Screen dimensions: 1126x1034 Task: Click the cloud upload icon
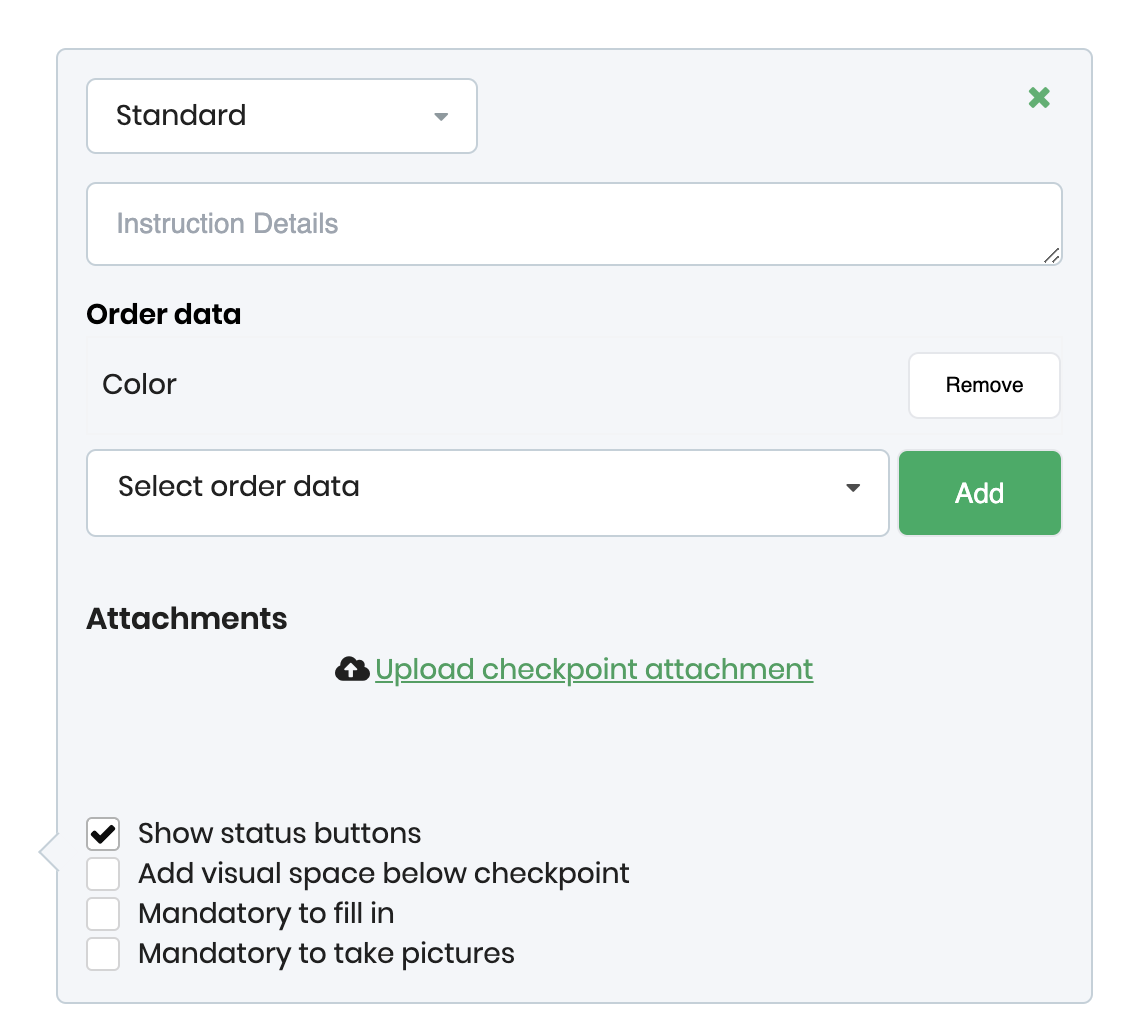click(352, 670)
